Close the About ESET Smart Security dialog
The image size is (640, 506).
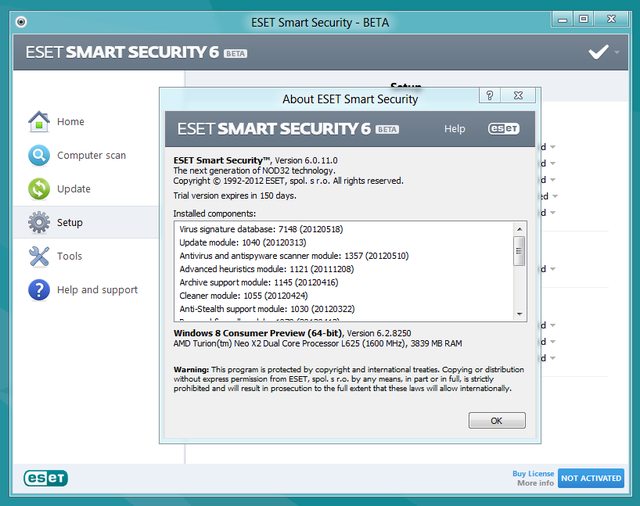pyautogui.click(x=518, y=95)
